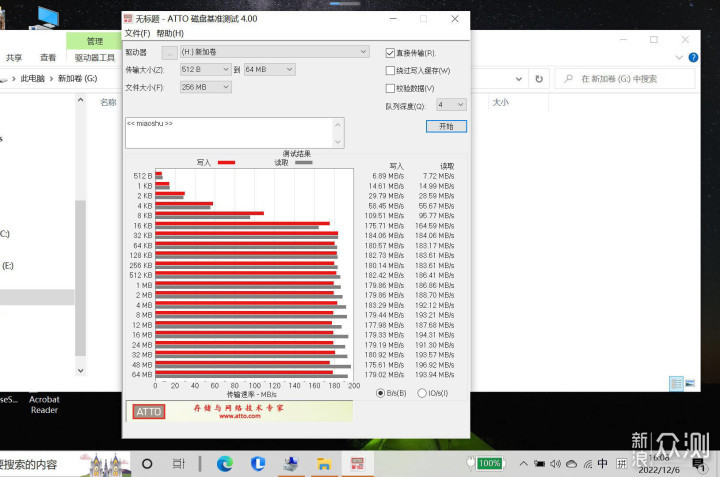Toggle the 中 input method indicator
Image resolution: width=720 pixels, height=477 pixels.
coord(602,464)
